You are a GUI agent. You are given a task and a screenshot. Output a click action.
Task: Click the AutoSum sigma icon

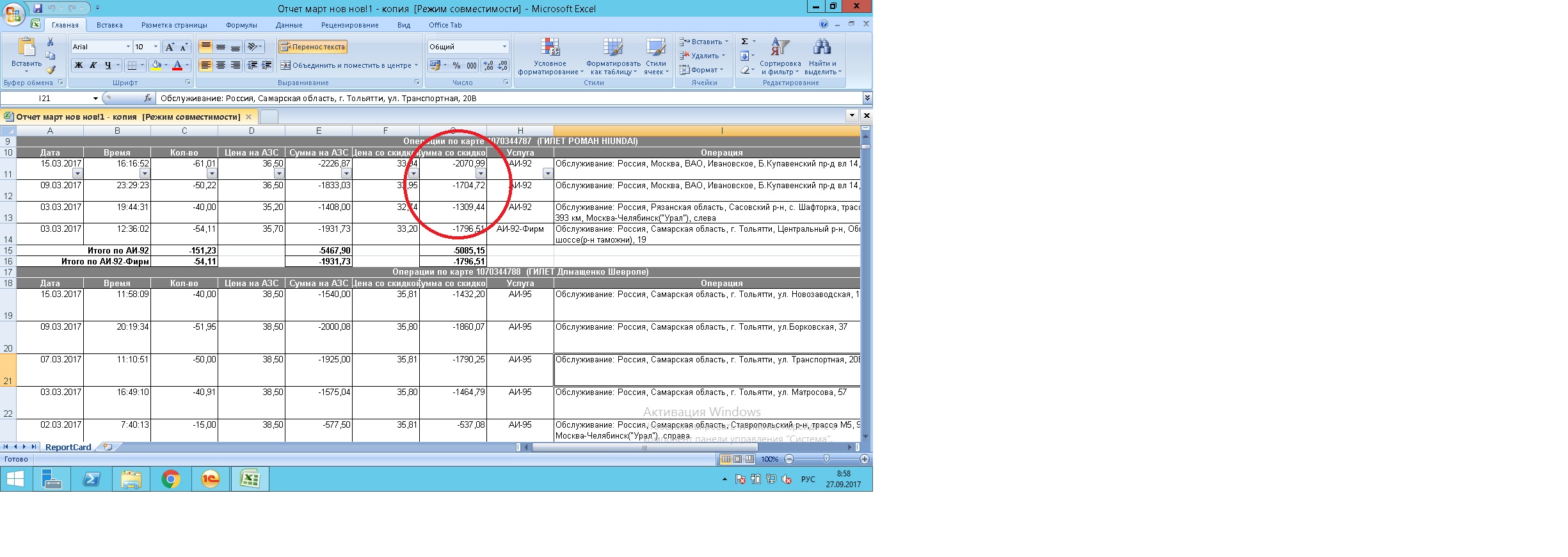[744, 42]
